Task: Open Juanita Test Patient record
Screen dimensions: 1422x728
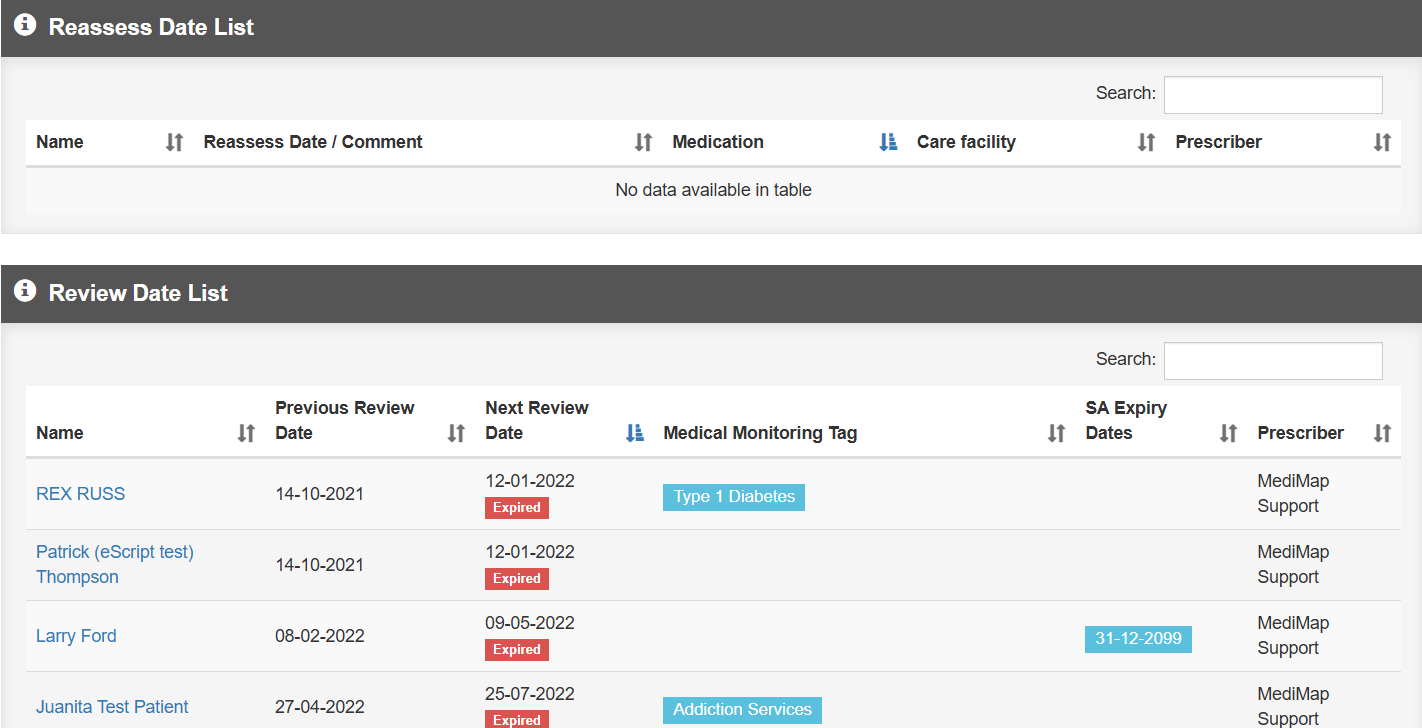Action: point(112,707)
